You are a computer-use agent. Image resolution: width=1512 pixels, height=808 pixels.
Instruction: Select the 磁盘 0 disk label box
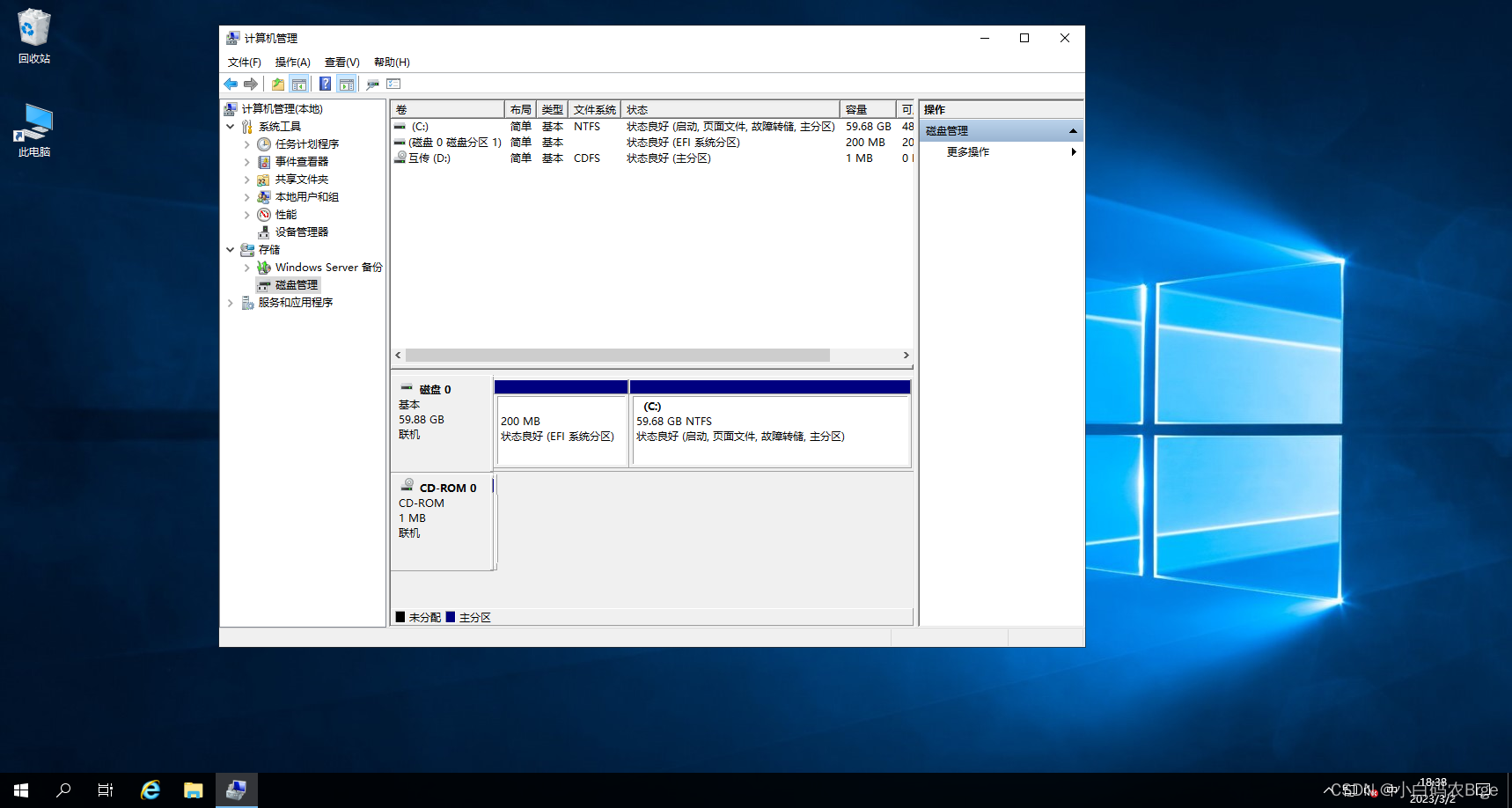pyautogui.click(x=442, y=423)
